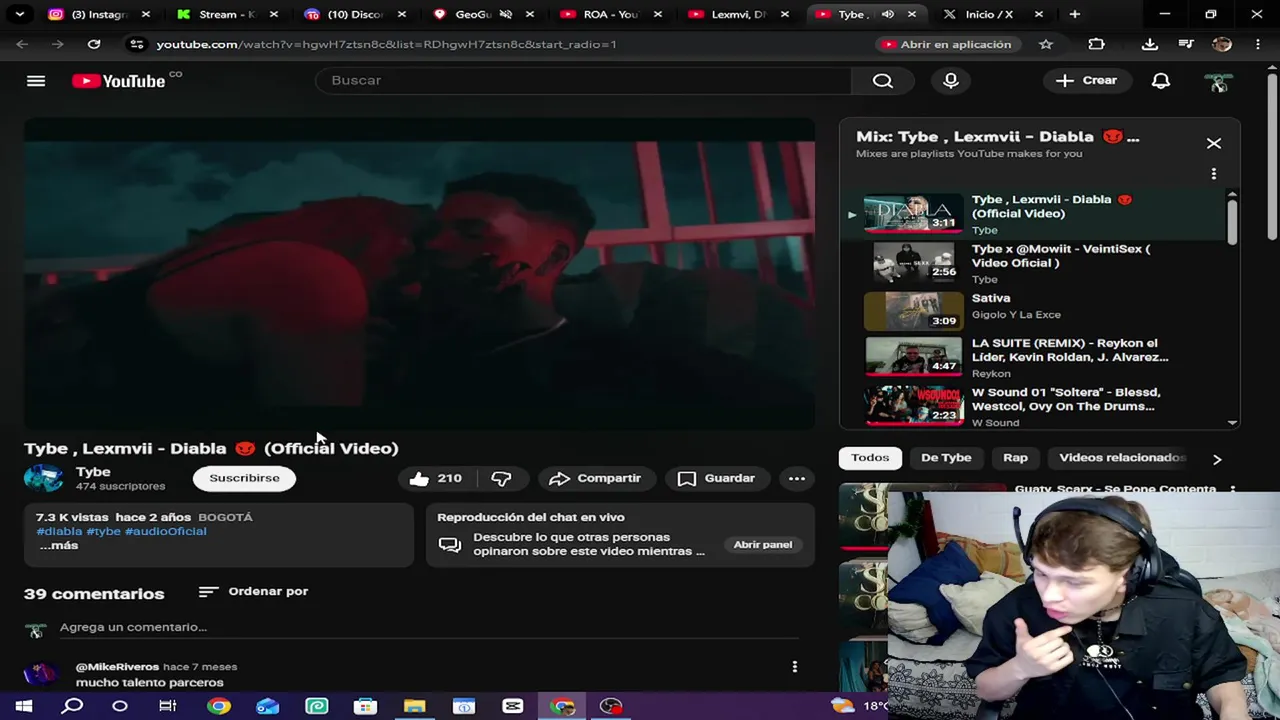Screen dimensions: 1280x720
Task: Open File Explorer from taskbar
Action: point(415,706)
